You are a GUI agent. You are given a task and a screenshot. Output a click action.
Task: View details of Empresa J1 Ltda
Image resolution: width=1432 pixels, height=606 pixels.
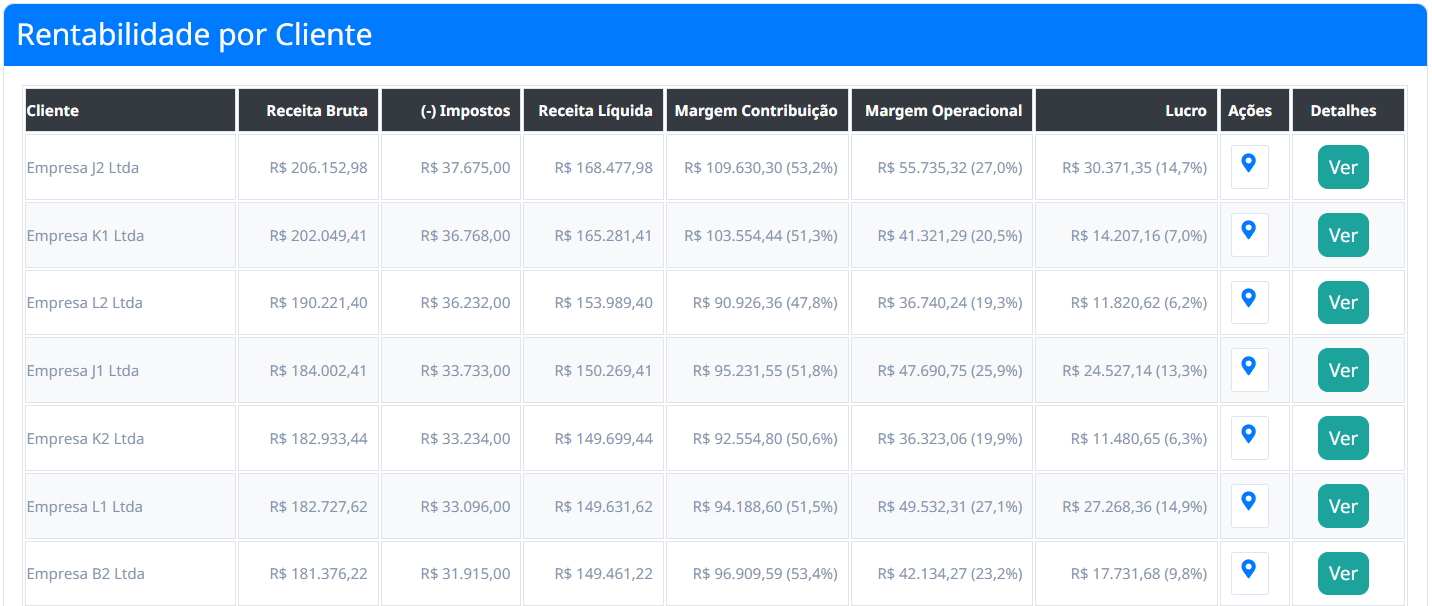(1343, 370)
